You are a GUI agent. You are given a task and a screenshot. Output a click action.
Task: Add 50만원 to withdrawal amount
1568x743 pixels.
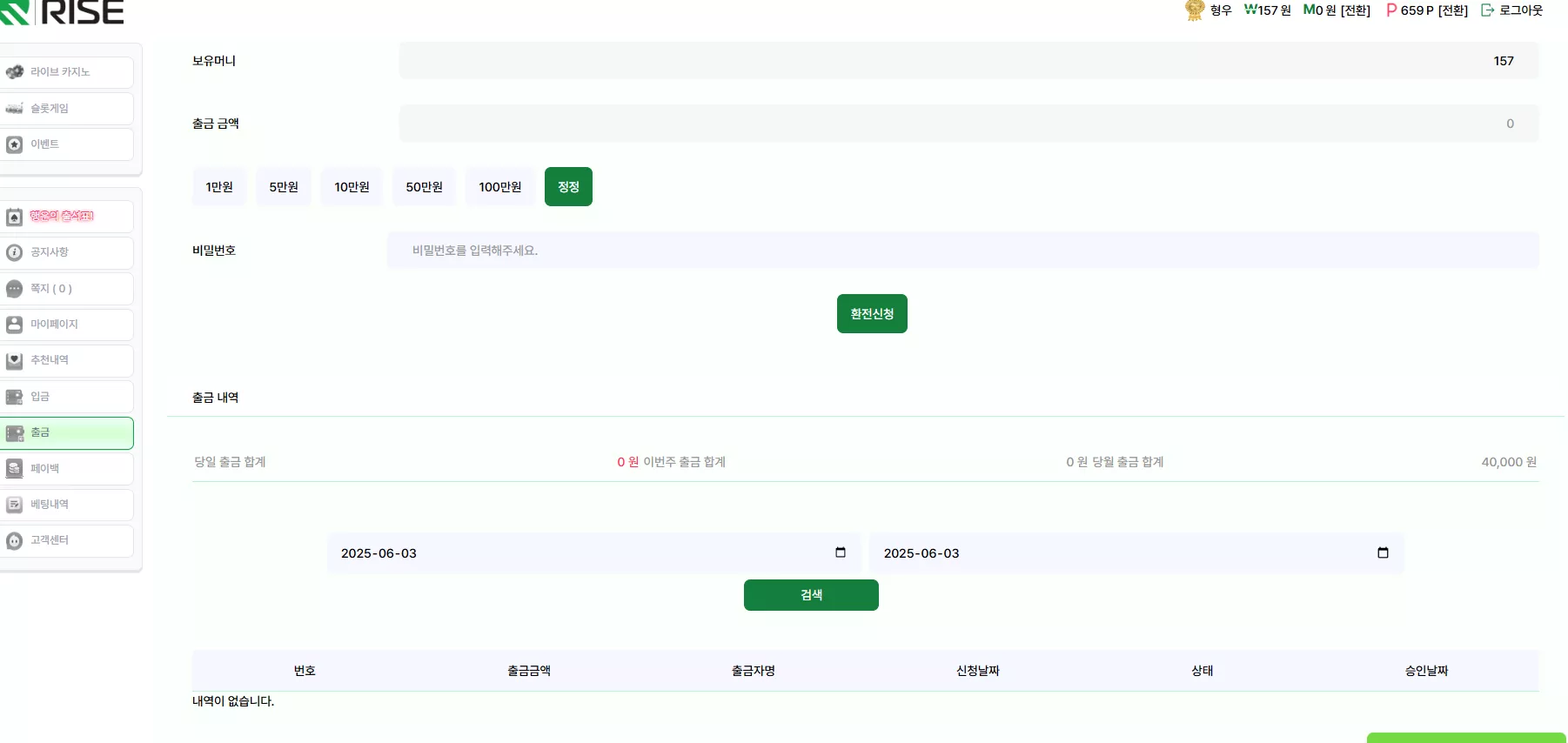[x=424, y=187]
